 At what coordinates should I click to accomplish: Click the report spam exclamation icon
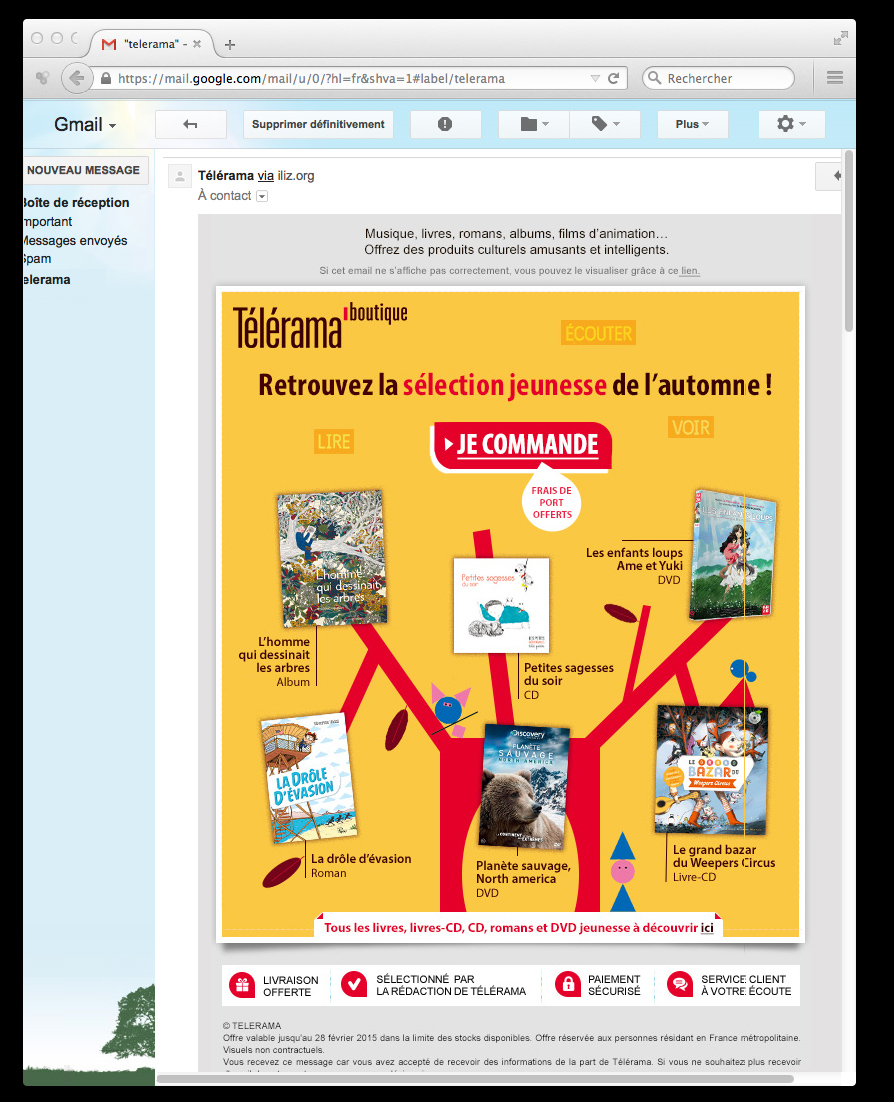(x=445, y=124)
